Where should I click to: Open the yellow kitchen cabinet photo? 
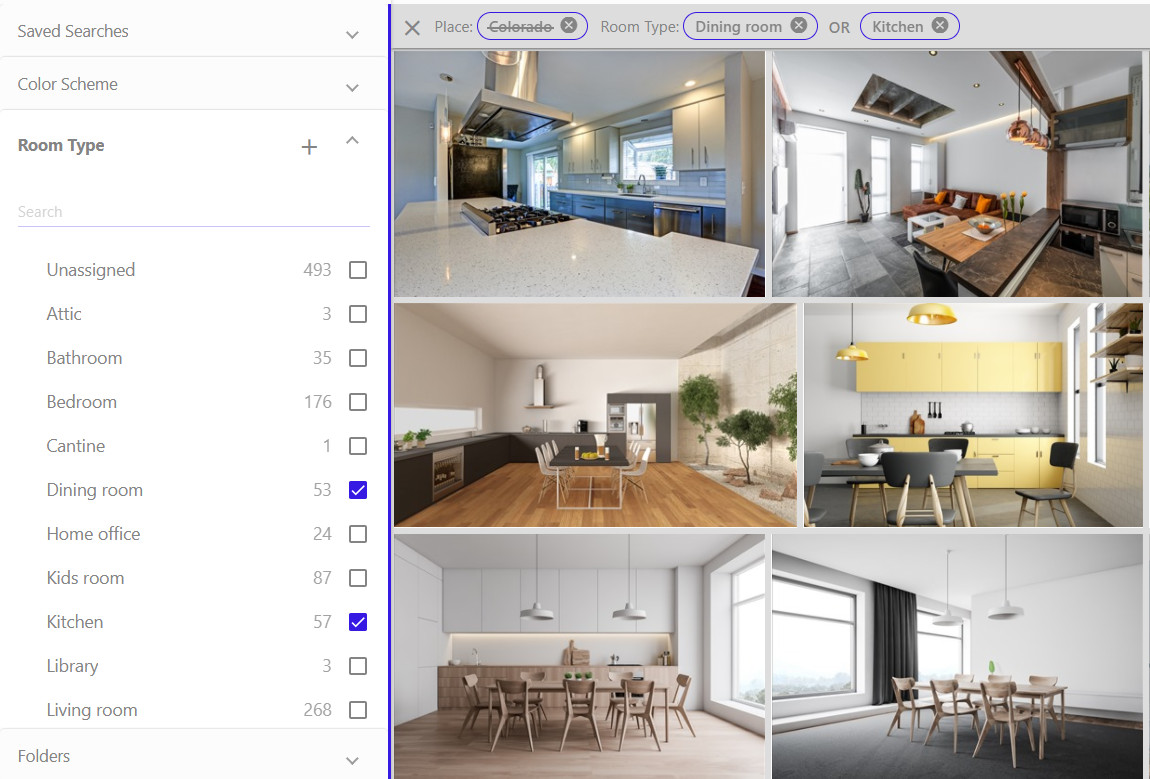click(972, 415)
